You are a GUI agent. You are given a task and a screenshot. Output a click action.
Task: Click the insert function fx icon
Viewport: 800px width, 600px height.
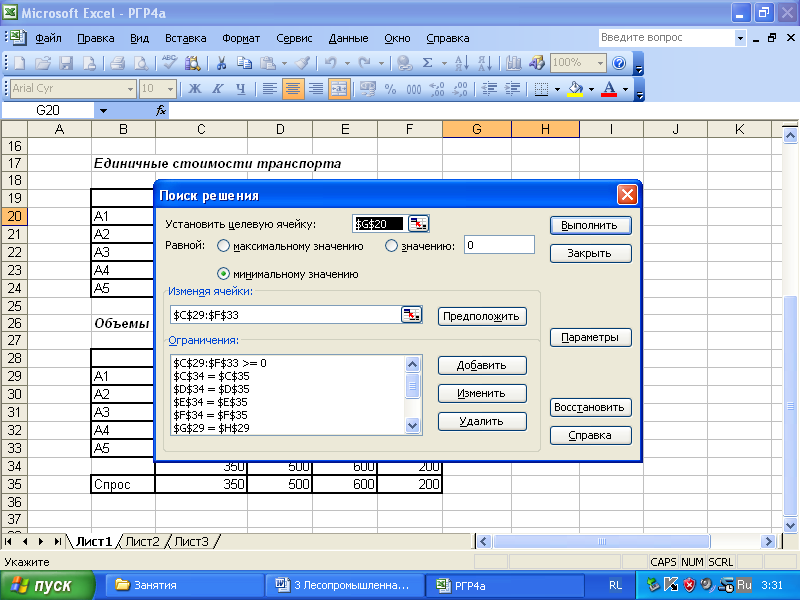click(x=161, y=110)
